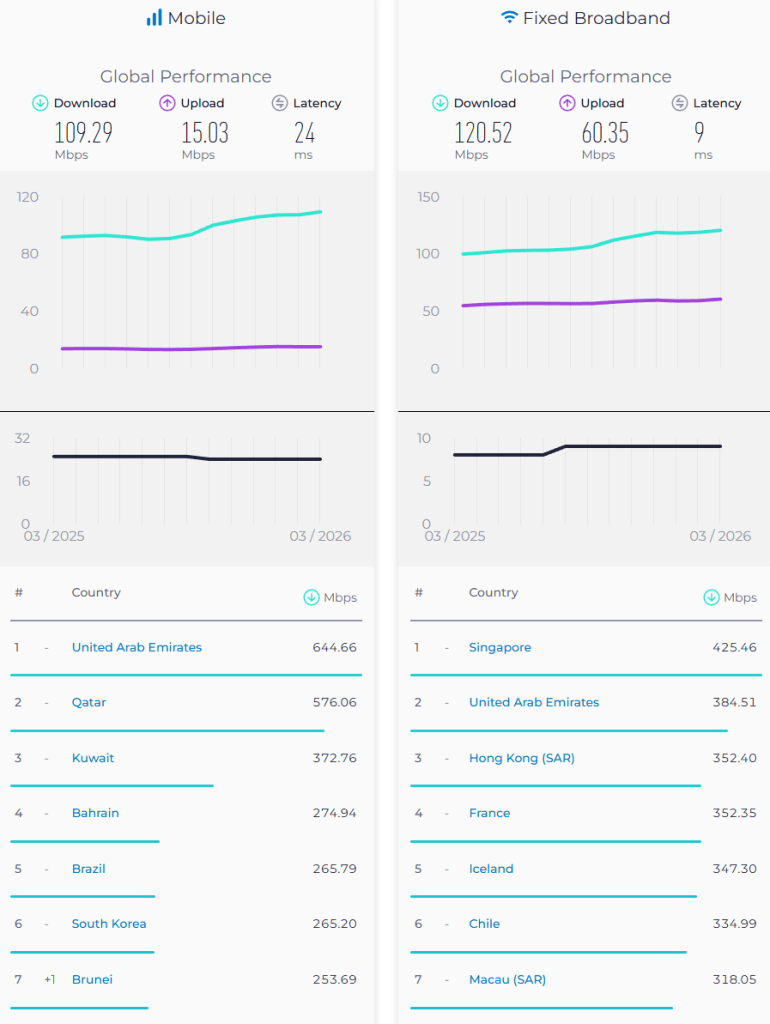Click the Upload icon under Fixed Broadband
The height and width of the screenshot is (1024, 770).
(569, 102)
